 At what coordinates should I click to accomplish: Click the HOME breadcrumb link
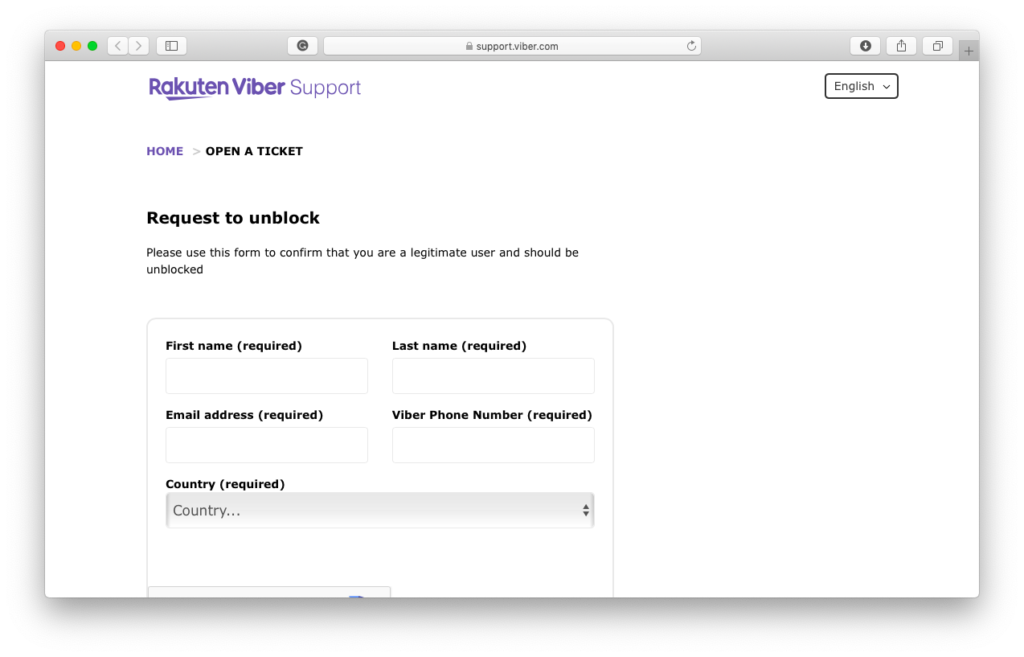tap(165, 152)
